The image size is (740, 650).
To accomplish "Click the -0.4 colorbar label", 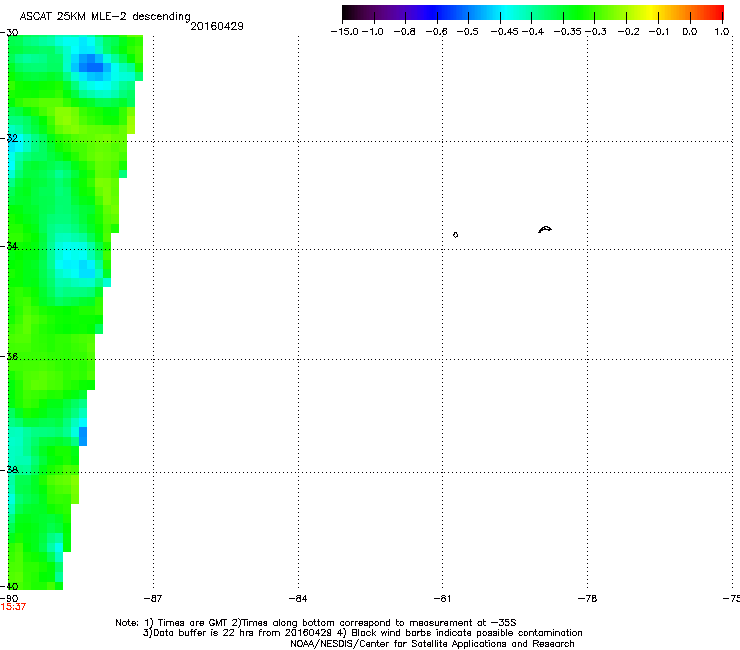I will (x=533, y=32).
